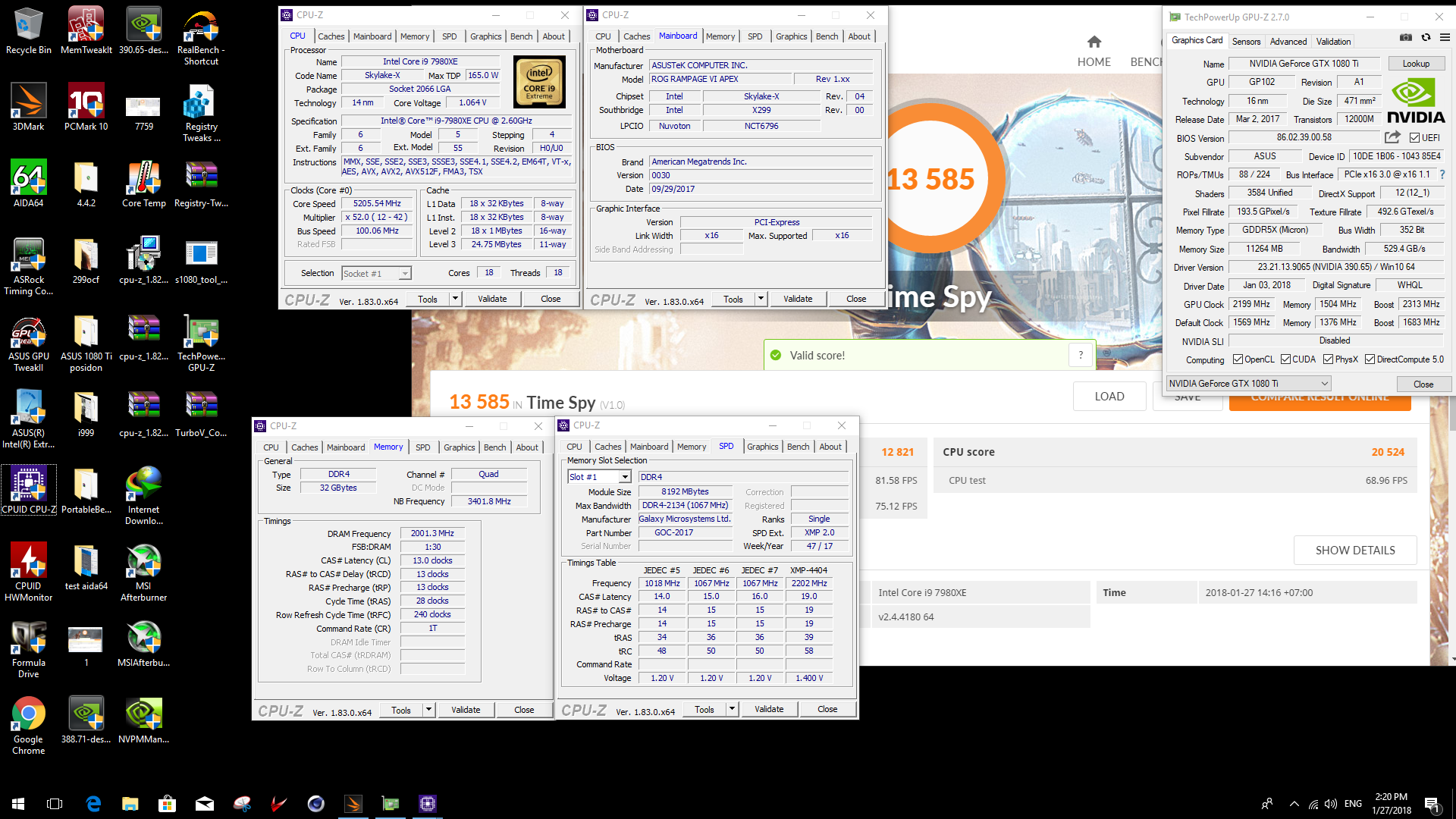
Task: Expand Tools arrow in Mainboard window
Action: [x=761, y=299]
